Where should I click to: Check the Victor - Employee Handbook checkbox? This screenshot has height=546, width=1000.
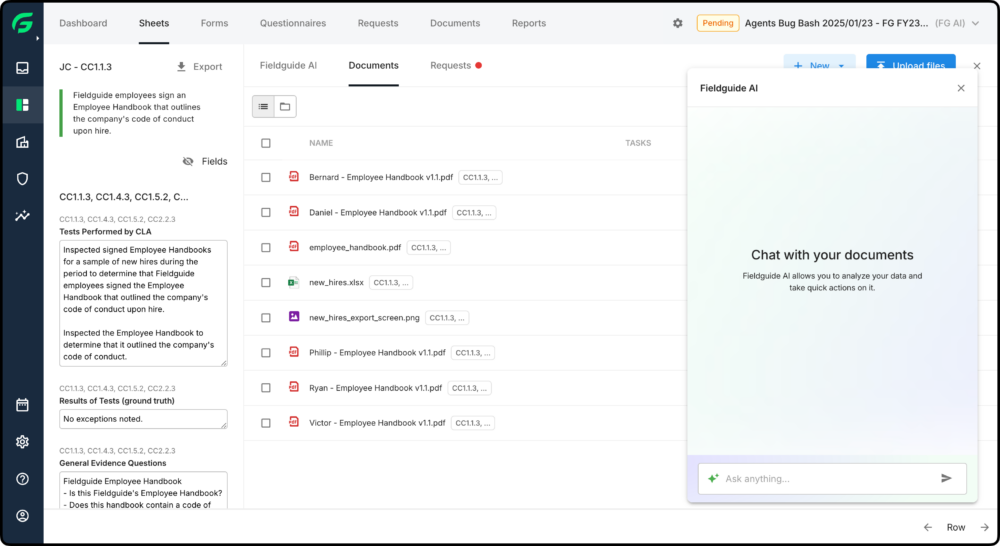[x=266, y=423]
